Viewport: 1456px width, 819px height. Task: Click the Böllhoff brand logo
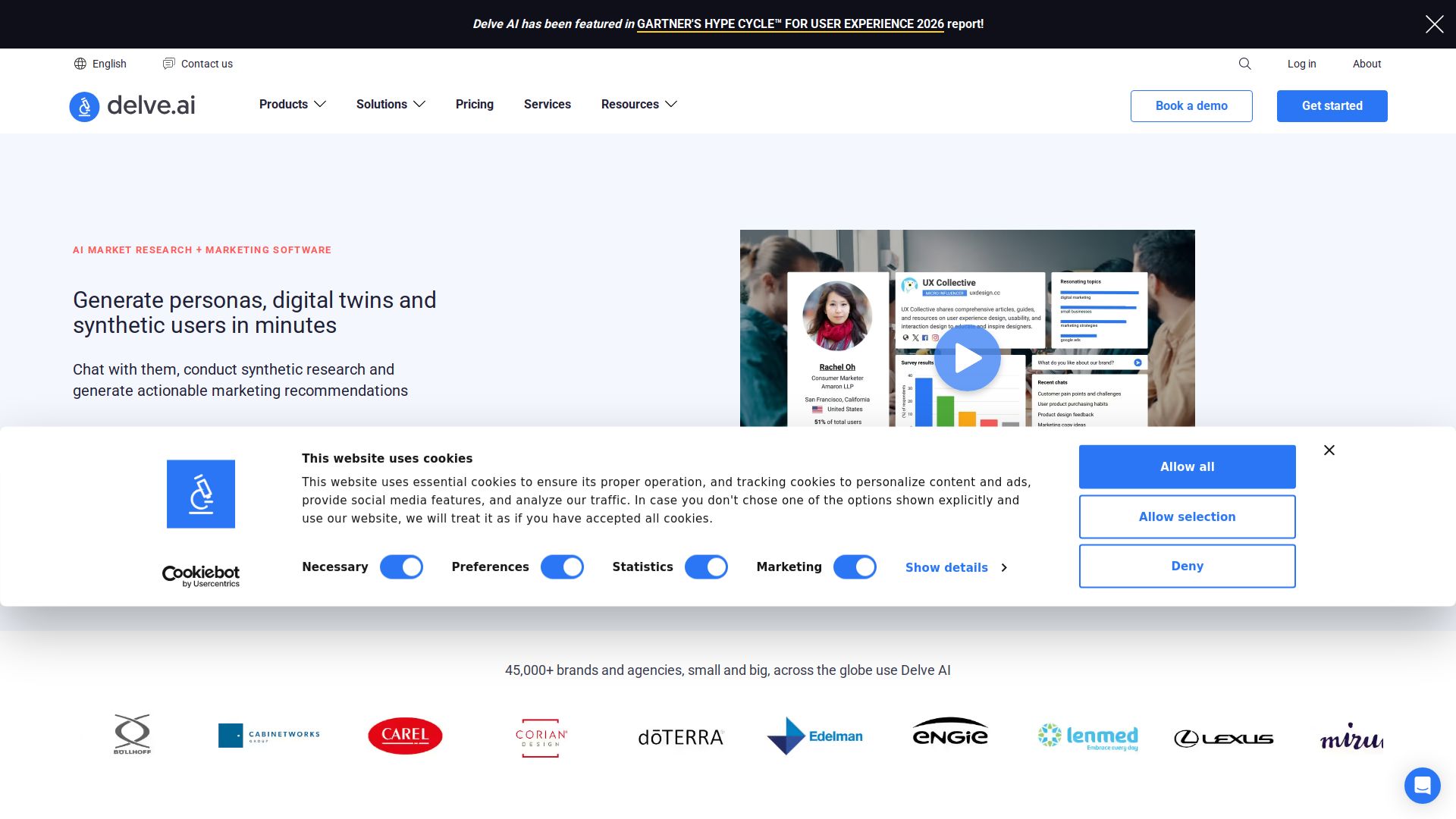tap(132, 734)
